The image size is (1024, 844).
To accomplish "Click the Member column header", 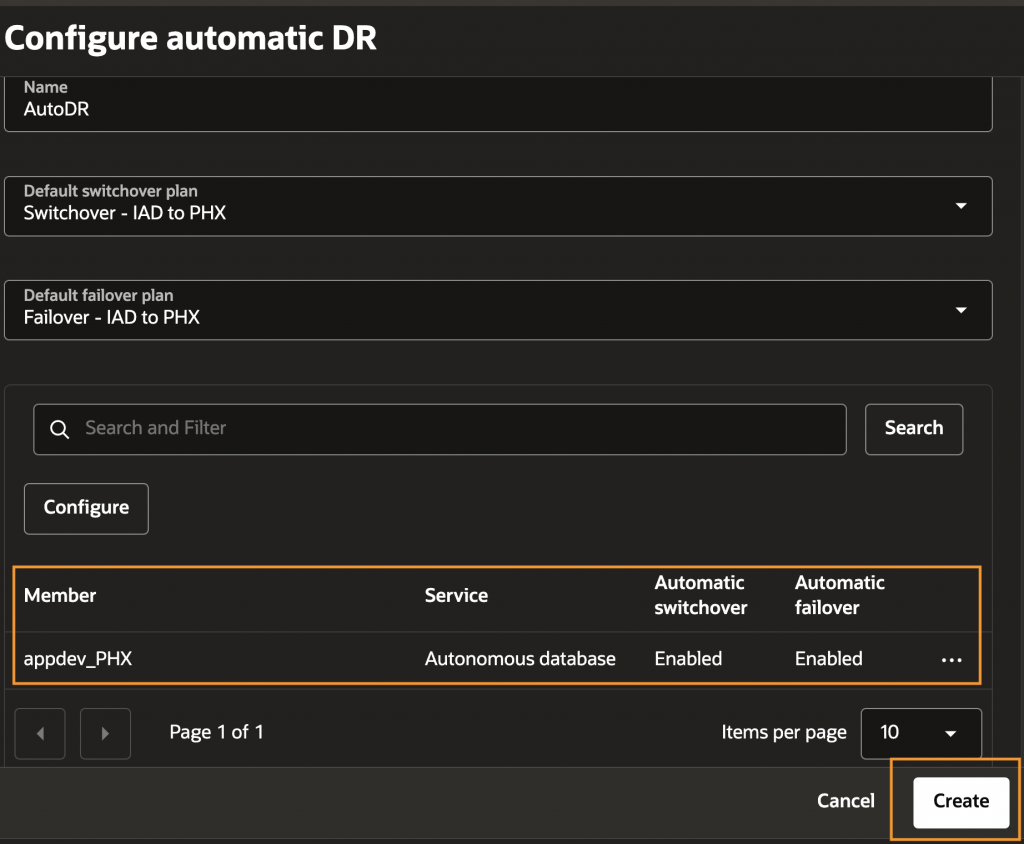I will [x=60, y=595].
